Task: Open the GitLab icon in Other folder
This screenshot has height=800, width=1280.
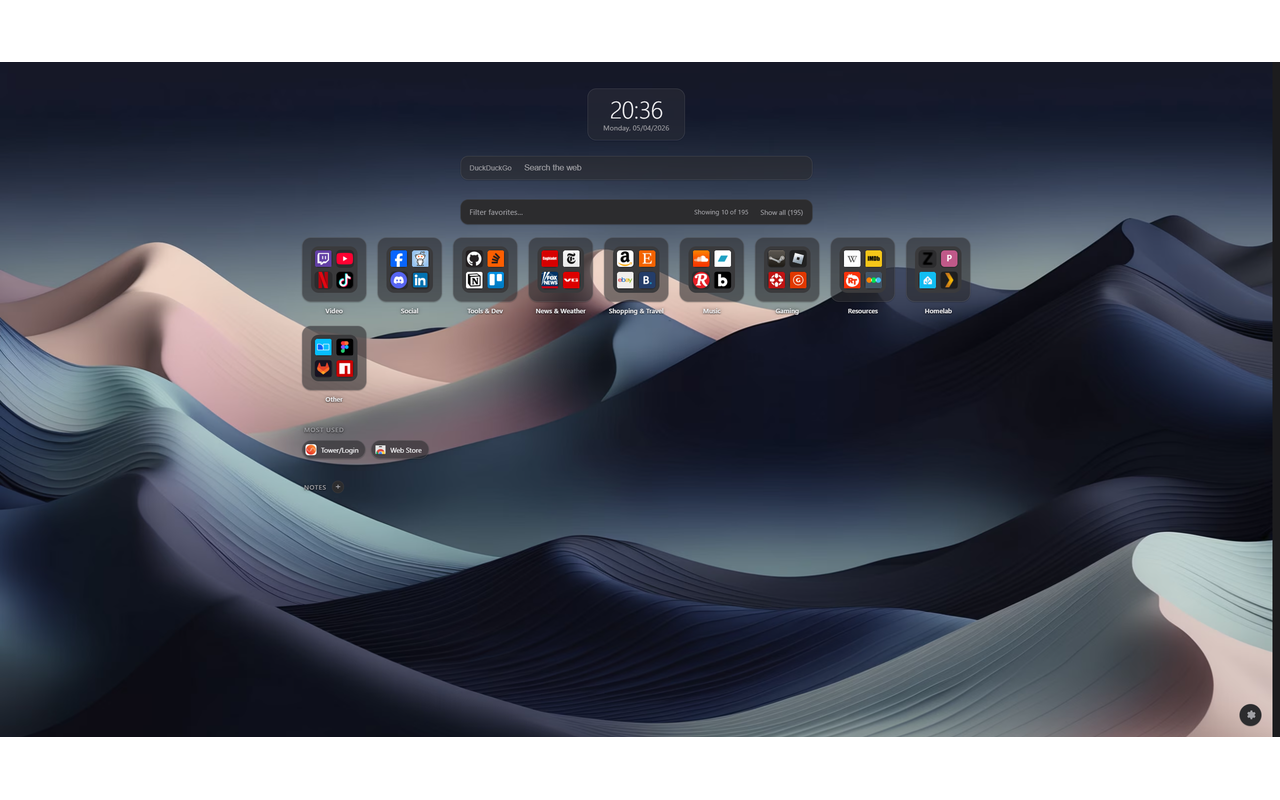Action: (x=323, y=369)
